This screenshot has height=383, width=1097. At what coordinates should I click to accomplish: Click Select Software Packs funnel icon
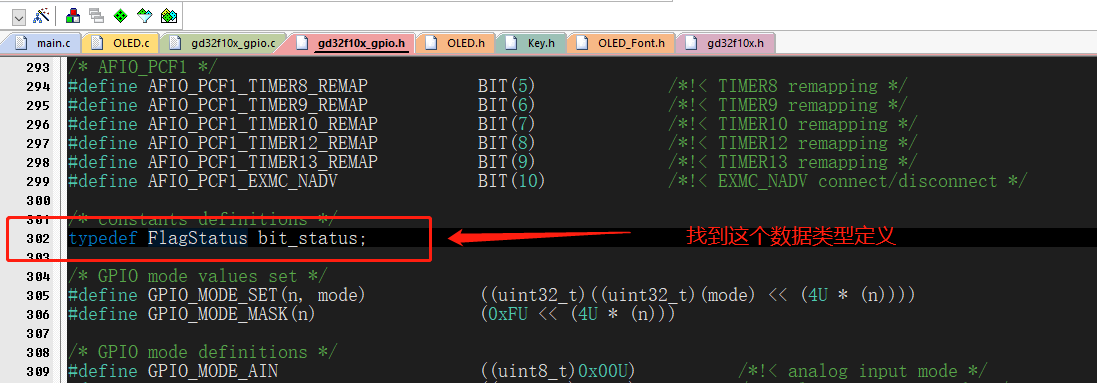(x=144, y=15)
